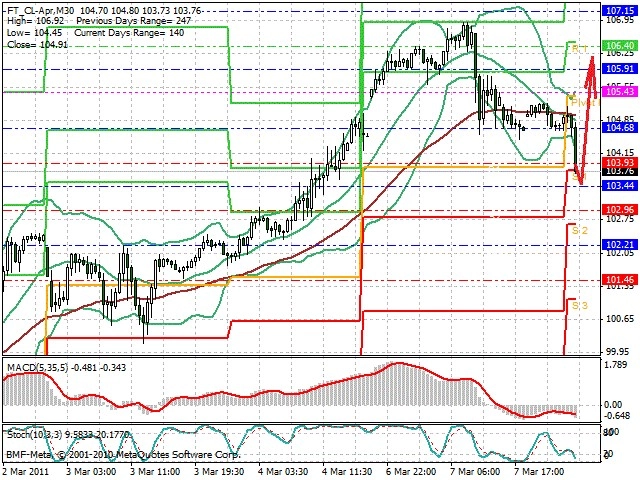Image resolution: width=640 pixels, height=480 pixels.
Task: Click the S 2 support level label
Action: 579,231
